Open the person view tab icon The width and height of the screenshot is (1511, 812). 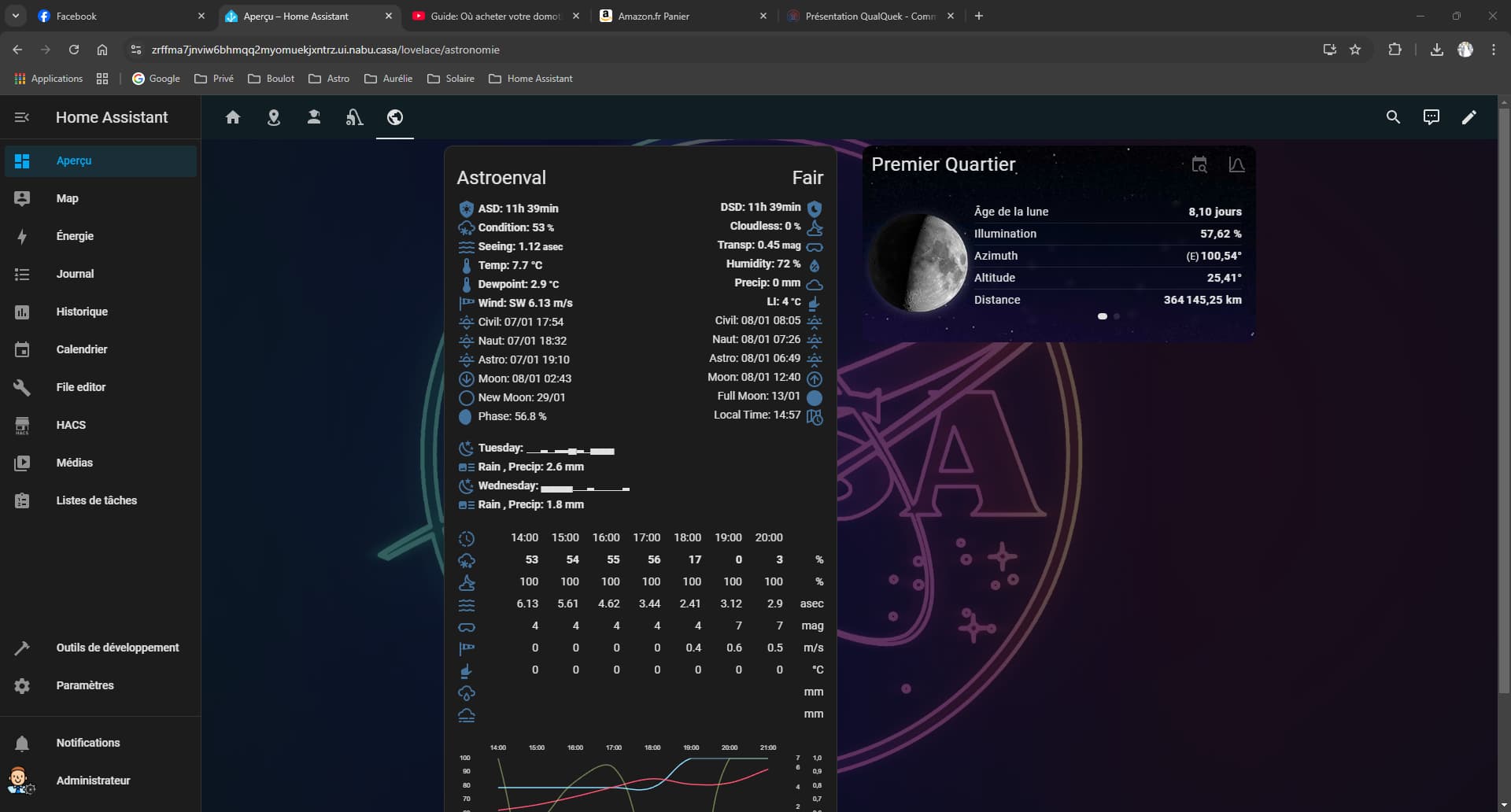click(314, 117)
